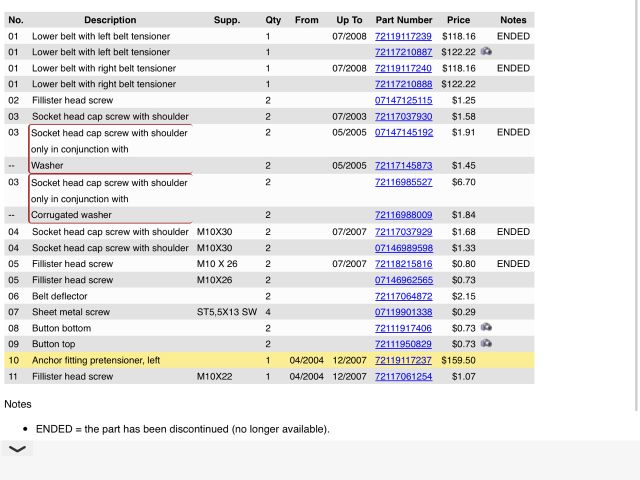Click the vertical scrollbar on right edge
This screenshot has height=480, width=640.
(x=637, y=200)
